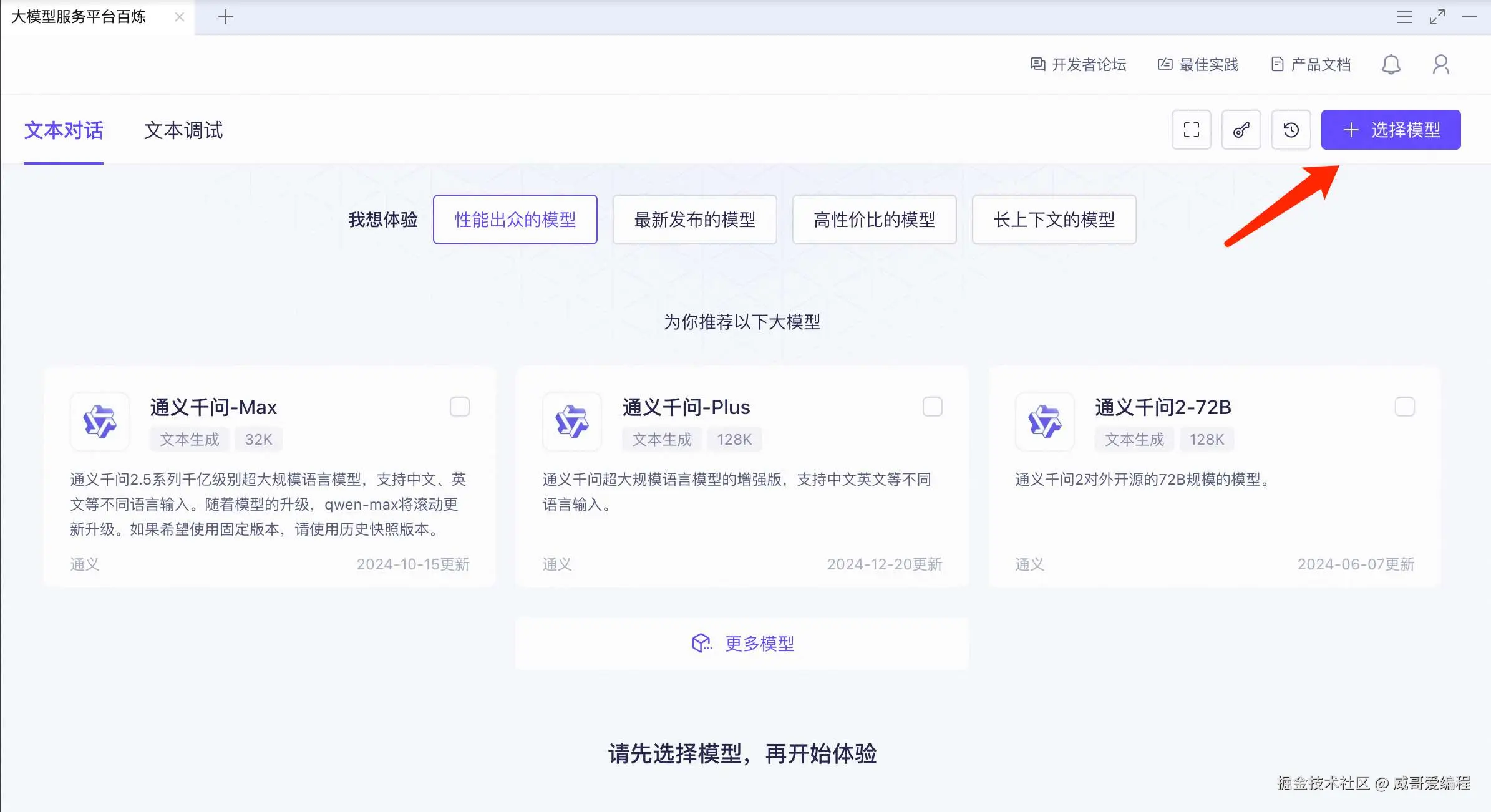
Task: Open the history clock icon
Action: click(x=1291, y=130)
